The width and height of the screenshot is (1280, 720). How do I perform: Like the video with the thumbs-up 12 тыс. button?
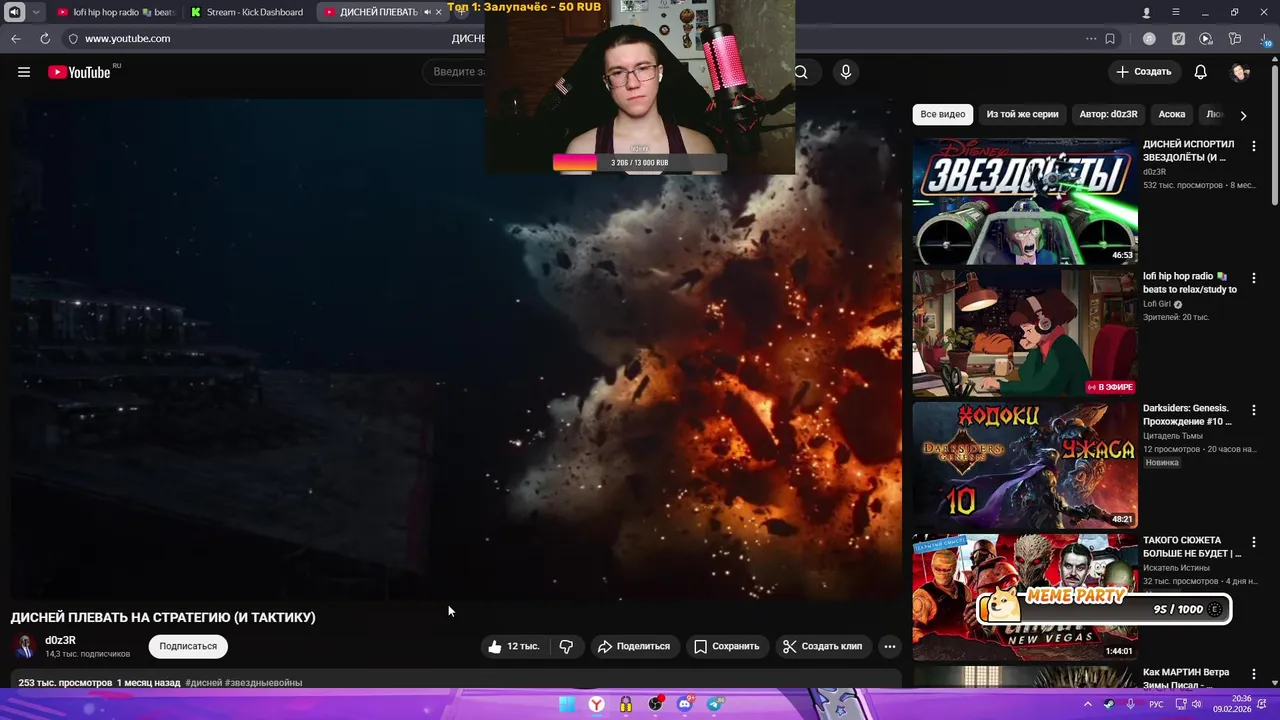point(514,646)
